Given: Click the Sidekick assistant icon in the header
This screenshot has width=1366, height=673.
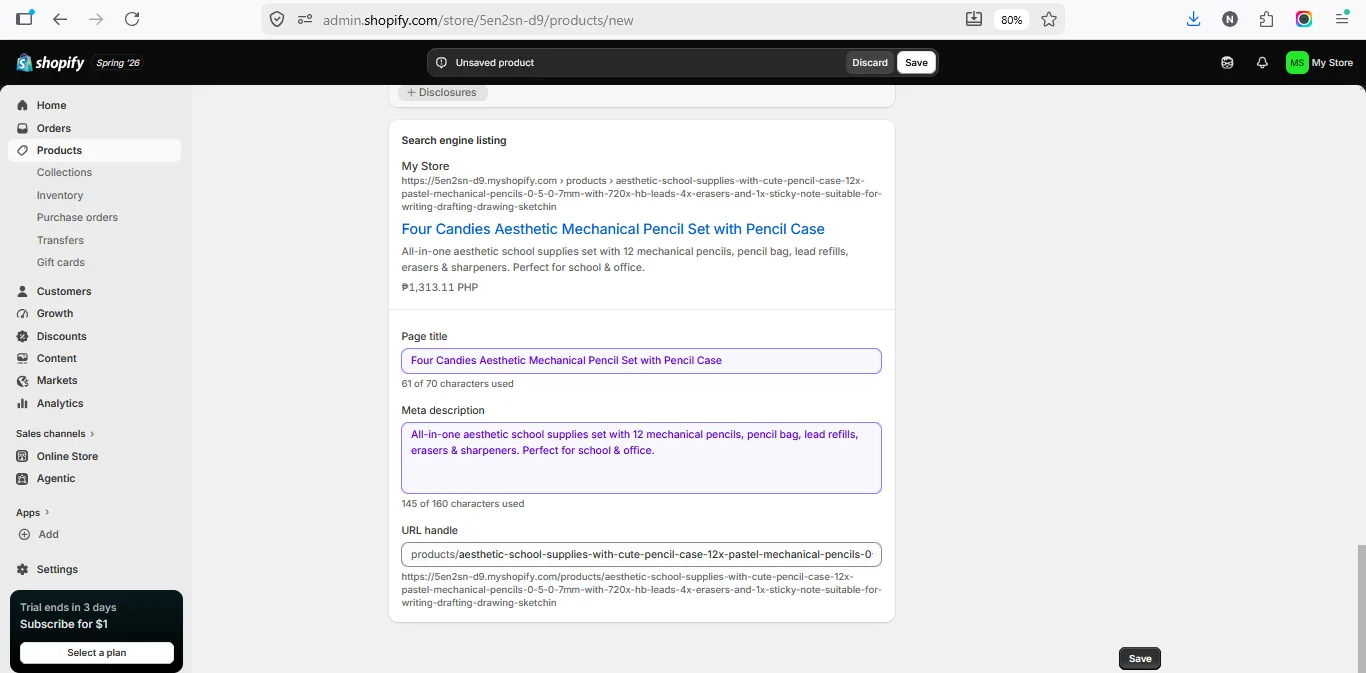Looking at the screenshot, I should pos(1227,62).
